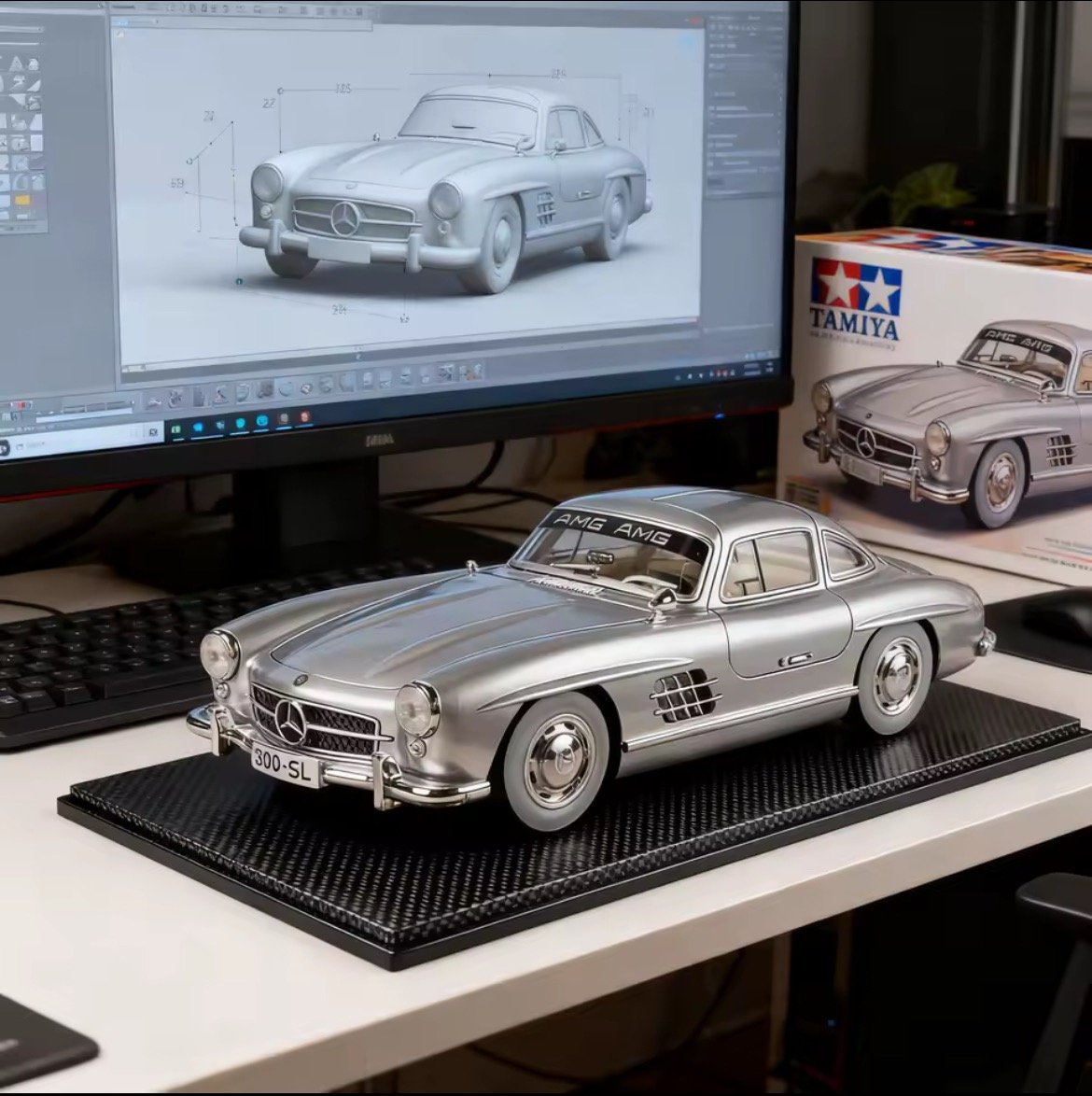The height and width of the screenshot is (1096, 1092).
Task: Click the Mercedes star emblem on 3D model
Action: (346, 218)
